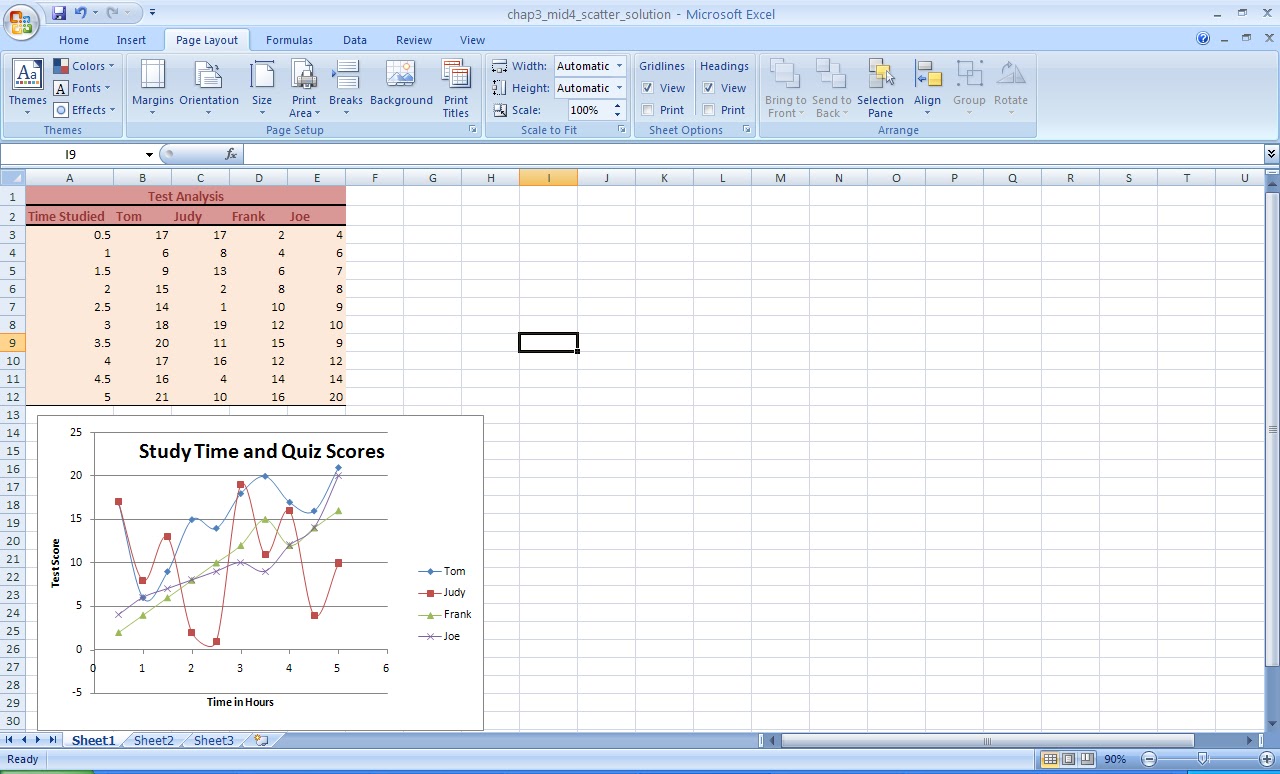The image size is (1280, 774).
Task: Adjust the zoom slider handle
Action: [1202, 759]
